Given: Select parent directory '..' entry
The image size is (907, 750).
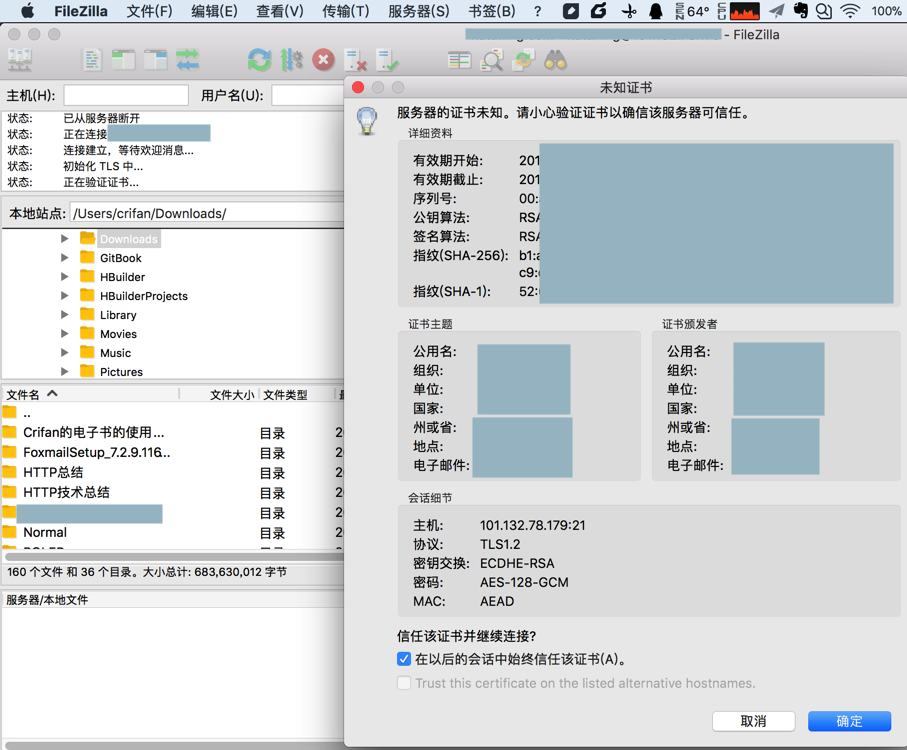Looking at the screenshot, I should click(x=172, y=413).
